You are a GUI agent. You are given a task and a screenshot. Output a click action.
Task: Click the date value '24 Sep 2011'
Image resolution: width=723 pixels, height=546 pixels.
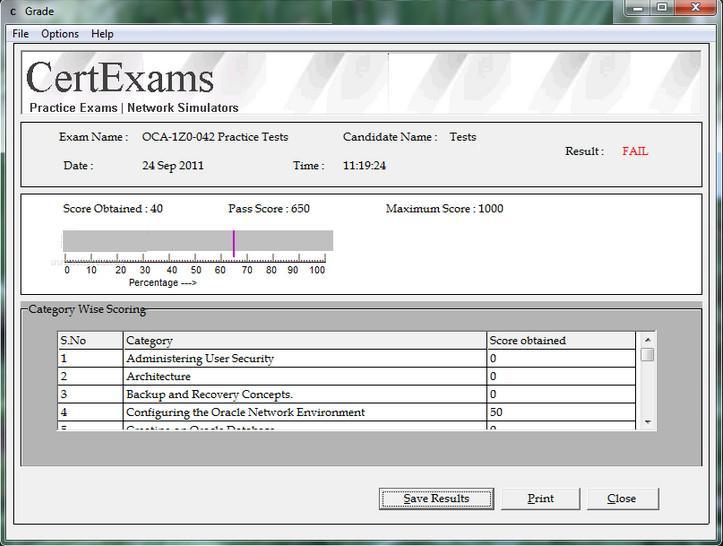[173, 166]
